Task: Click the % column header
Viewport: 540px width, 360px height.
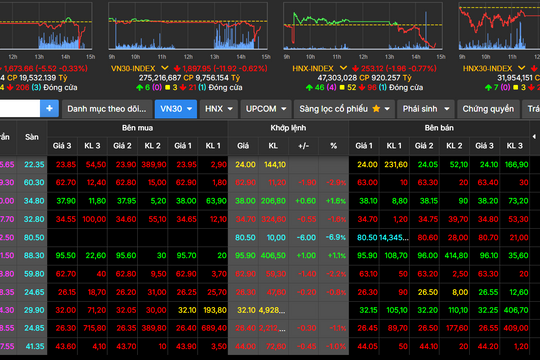Action: tap(333, 146)
